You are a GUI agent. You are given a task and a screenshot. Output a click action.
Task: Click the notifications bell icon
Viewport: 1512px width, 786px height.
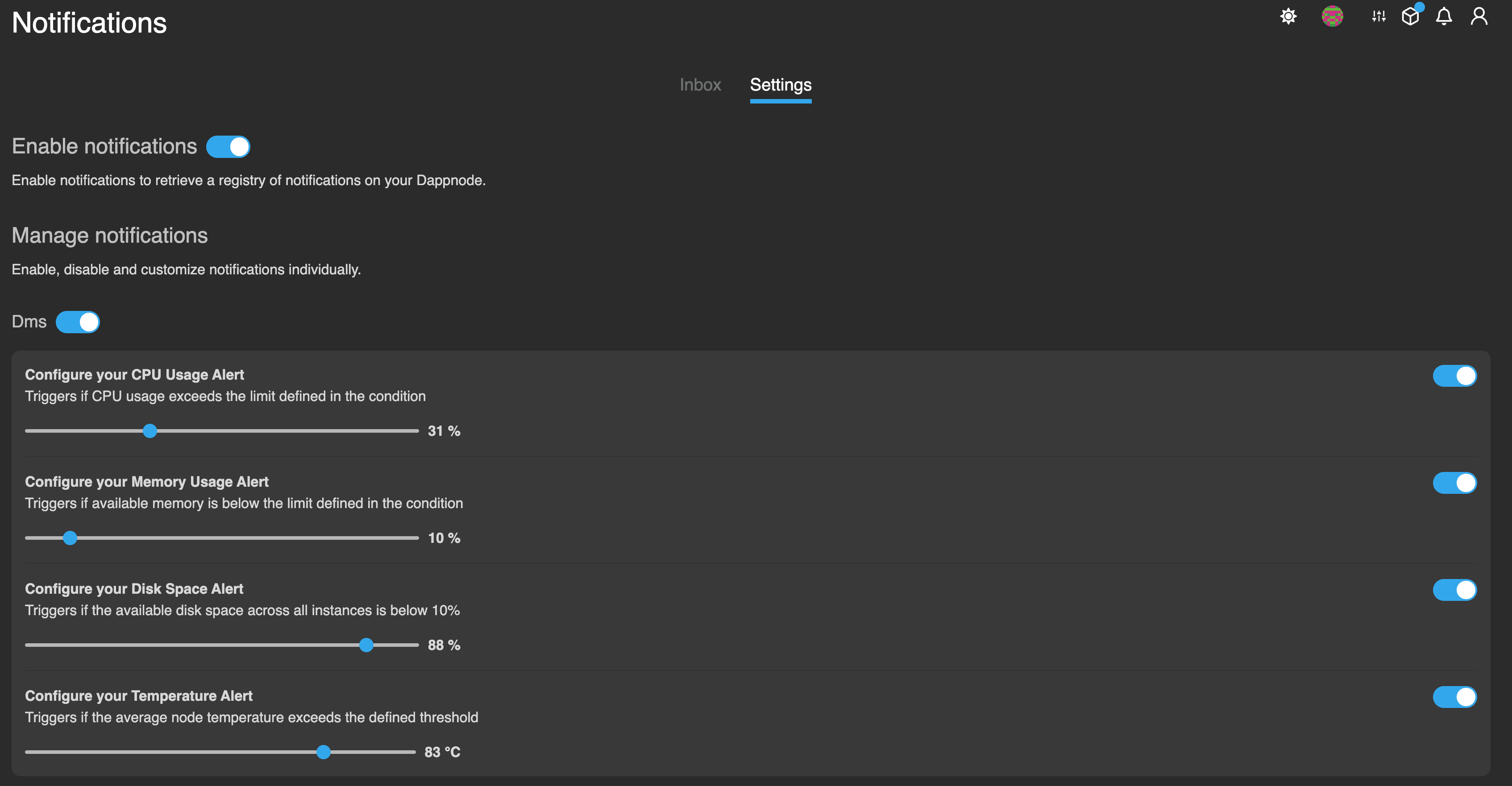pyautogui.click(x=1444, y=16)
